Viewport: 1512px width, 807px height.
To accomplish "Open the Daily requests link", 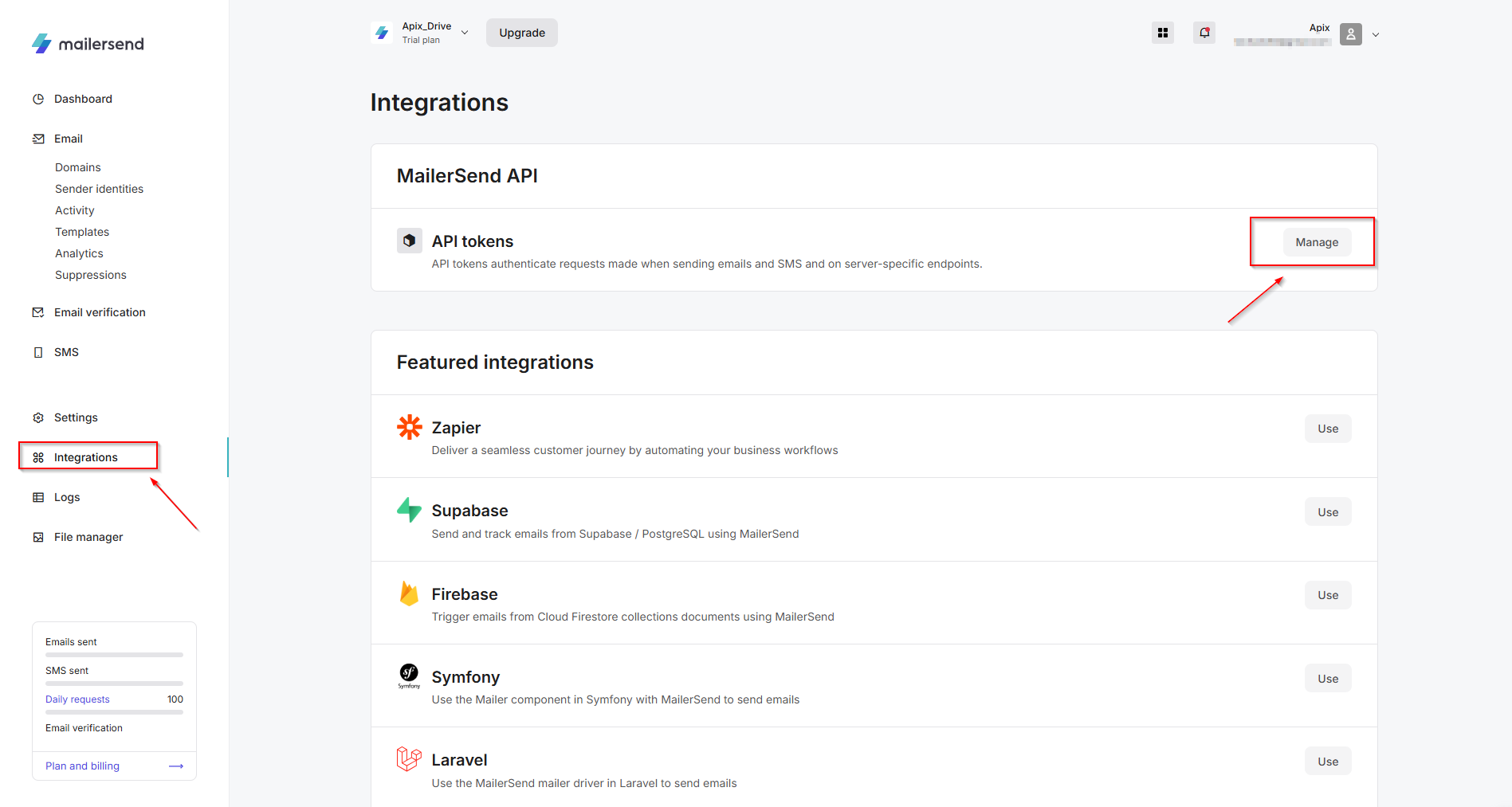I will tap(77, 699).
